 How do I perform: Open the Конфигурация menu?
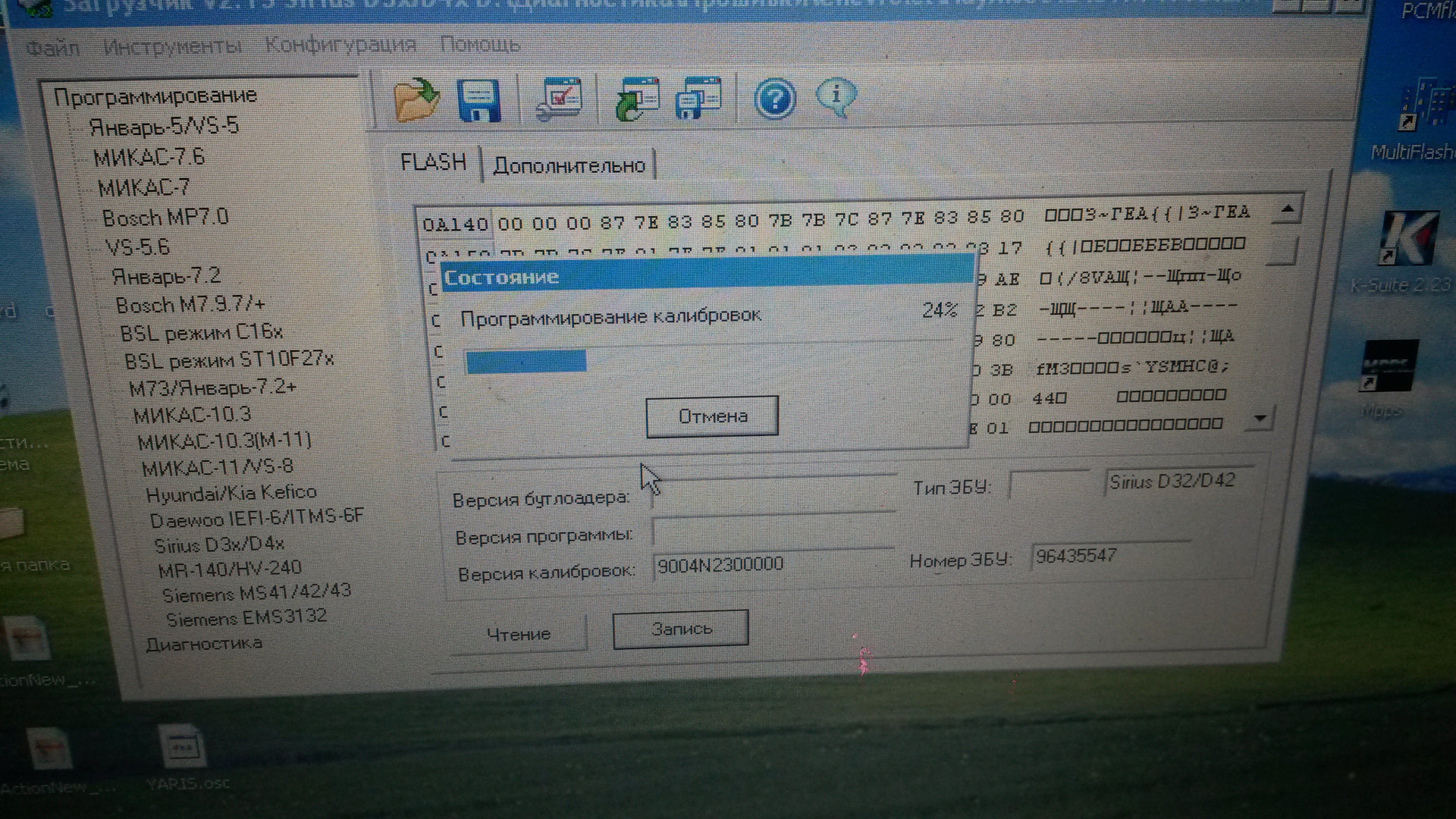pos(340,45)
